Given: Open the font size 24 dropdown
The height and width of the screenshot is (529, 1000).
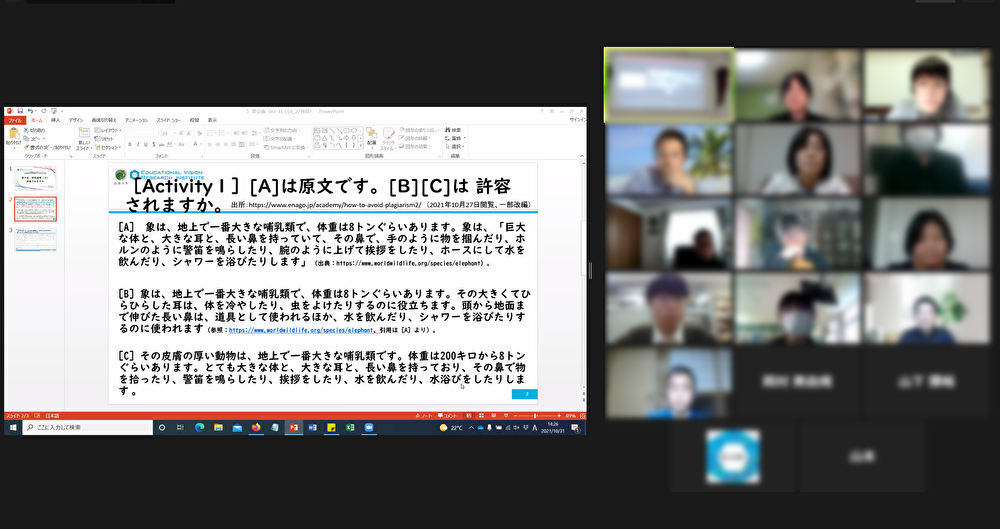Looking at the screenshot, I should coord(174,133).
